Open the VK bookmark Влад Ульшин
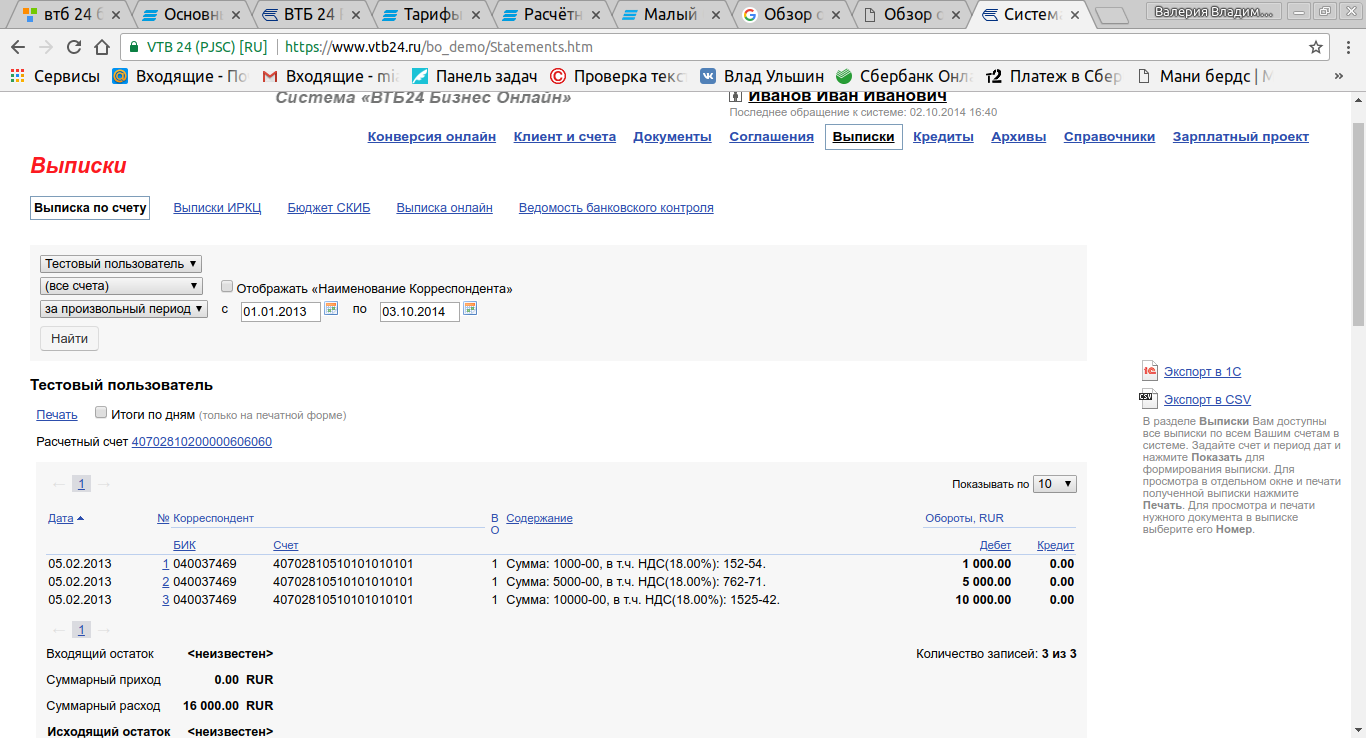1366x738 pixels. [762, 76]
